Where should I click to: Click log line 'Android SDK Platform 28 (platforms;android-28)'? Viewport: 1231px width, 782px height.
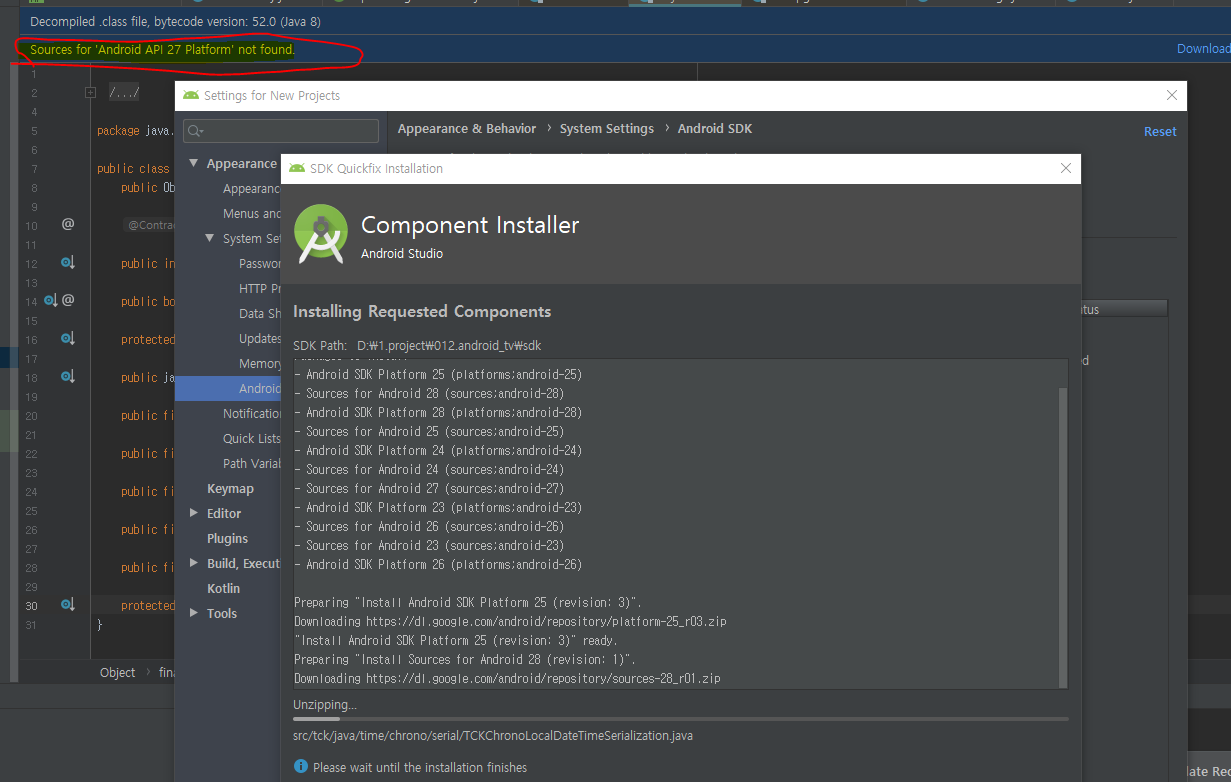tap(438, 413)
